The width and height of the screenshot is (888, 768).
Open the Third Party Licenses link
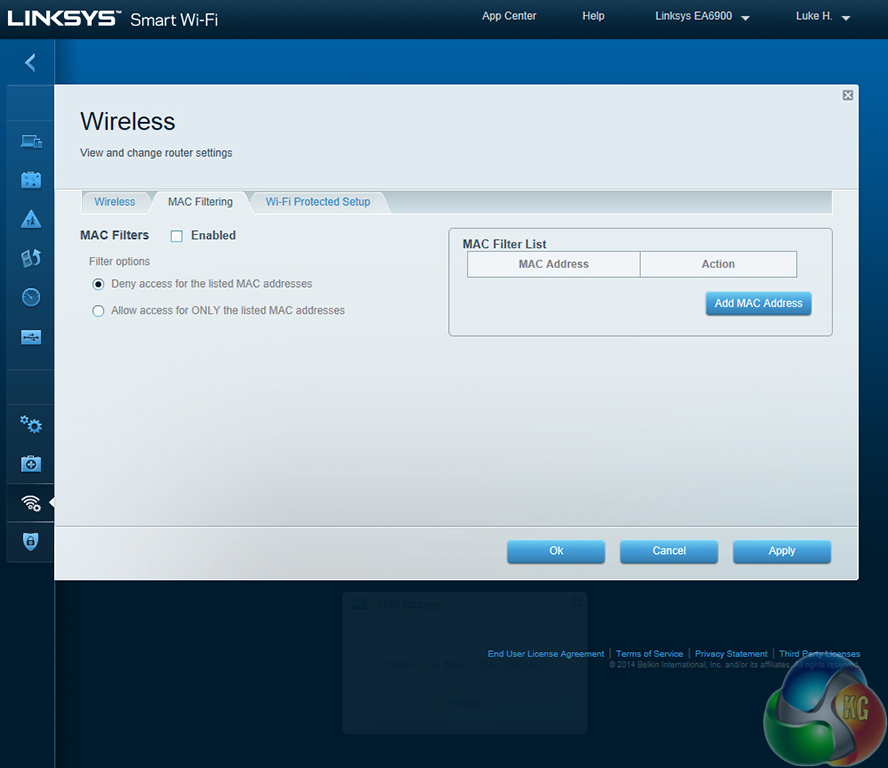(x=819, y=654)
